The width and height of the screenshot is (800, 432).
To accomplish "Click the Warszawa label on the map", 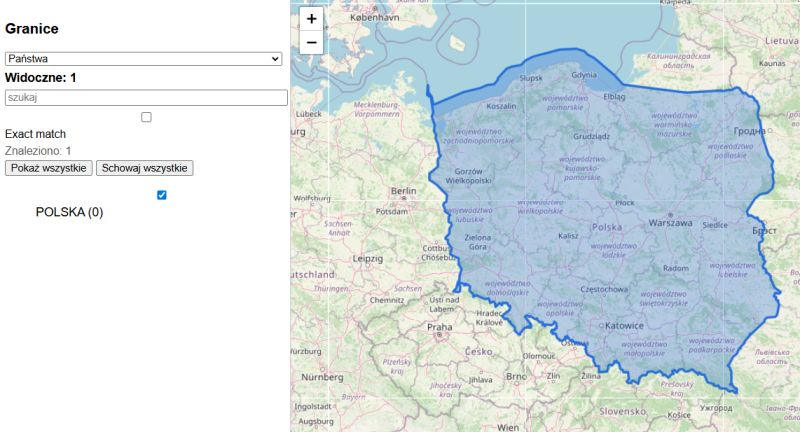I will pyautogui.click(x=670, y=223).
